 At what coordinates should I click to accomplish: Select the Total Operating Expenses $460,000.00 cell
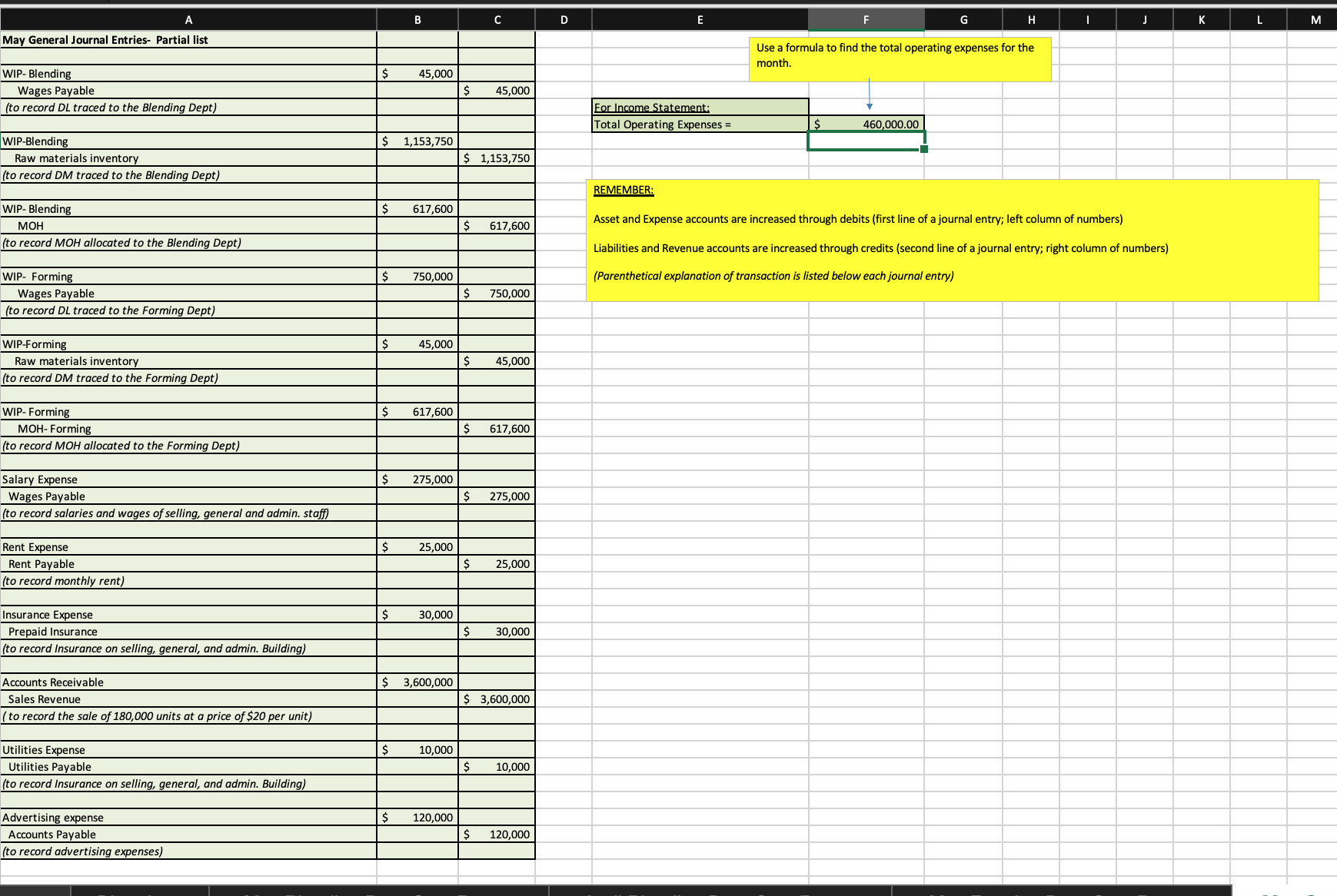pyautogui.click(x=866, y=123)
